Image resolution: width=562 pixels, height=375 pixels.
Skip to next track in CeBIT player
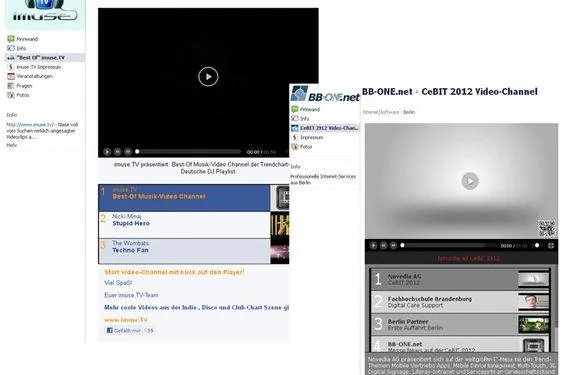pyautogui.click(x=393, y=246)
